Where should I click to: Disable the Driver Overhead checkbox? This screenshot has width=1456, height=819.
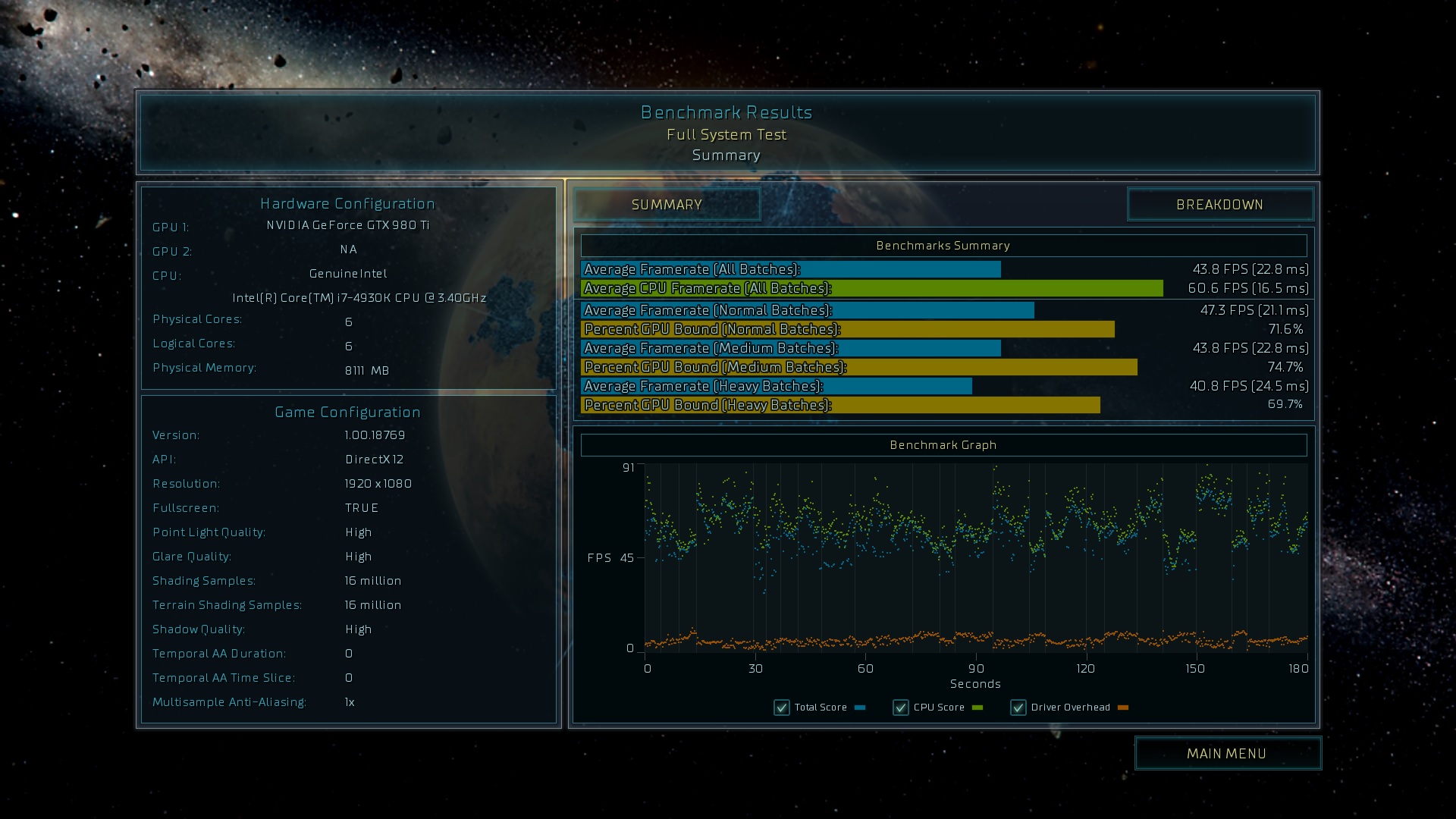pyautogui.click(x=1018, y=708)
